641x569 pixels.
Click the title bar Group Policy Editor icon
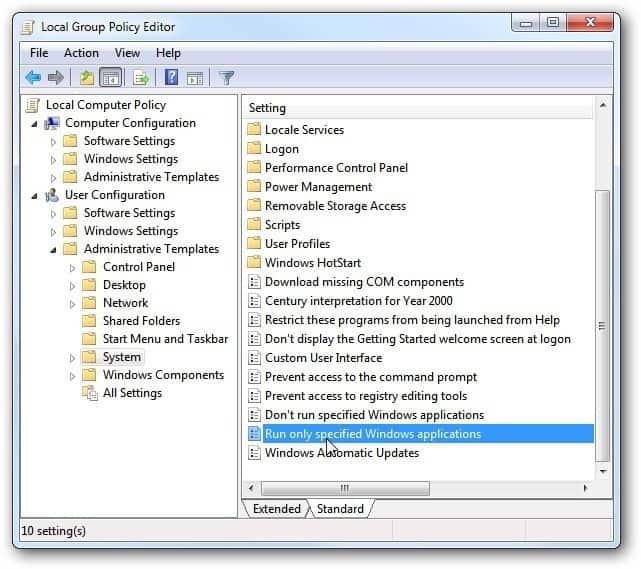[28, 27]
